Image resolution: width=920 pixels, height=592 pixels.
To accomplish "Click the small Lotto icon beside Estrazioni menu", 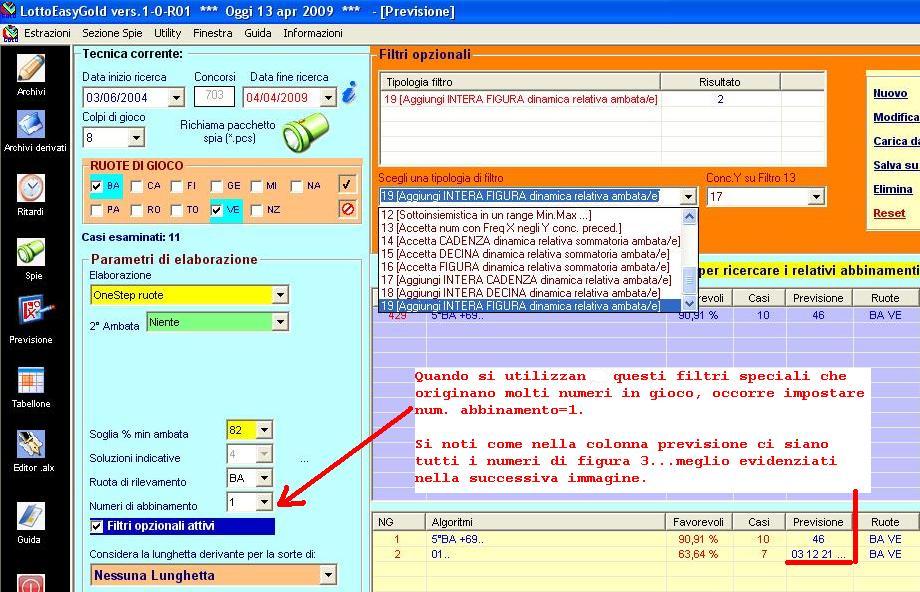I will [x=10, y=33].
